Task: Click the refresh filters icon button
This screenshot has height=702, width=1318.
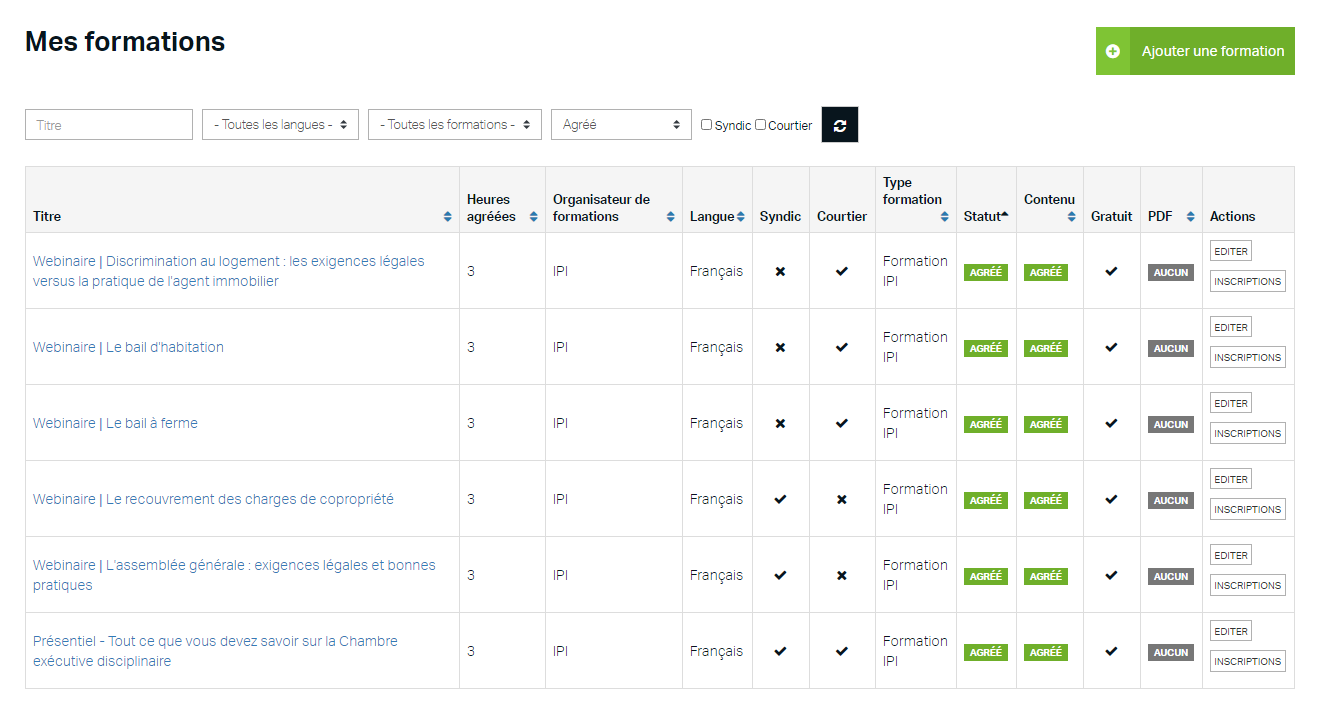Action: 839,125
